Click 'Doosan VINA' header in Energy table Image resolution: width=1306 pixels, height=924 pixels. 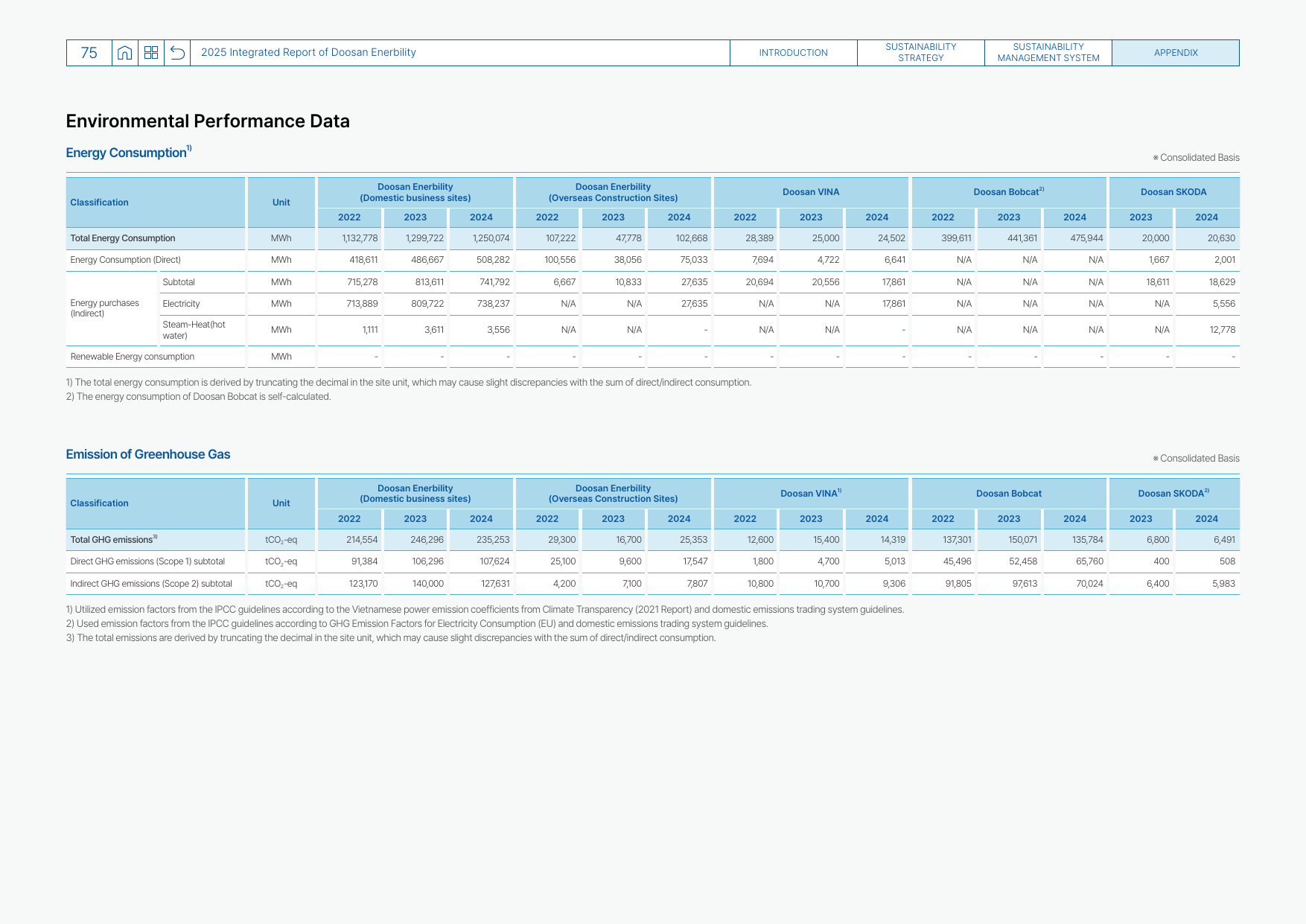coord(811,192)
